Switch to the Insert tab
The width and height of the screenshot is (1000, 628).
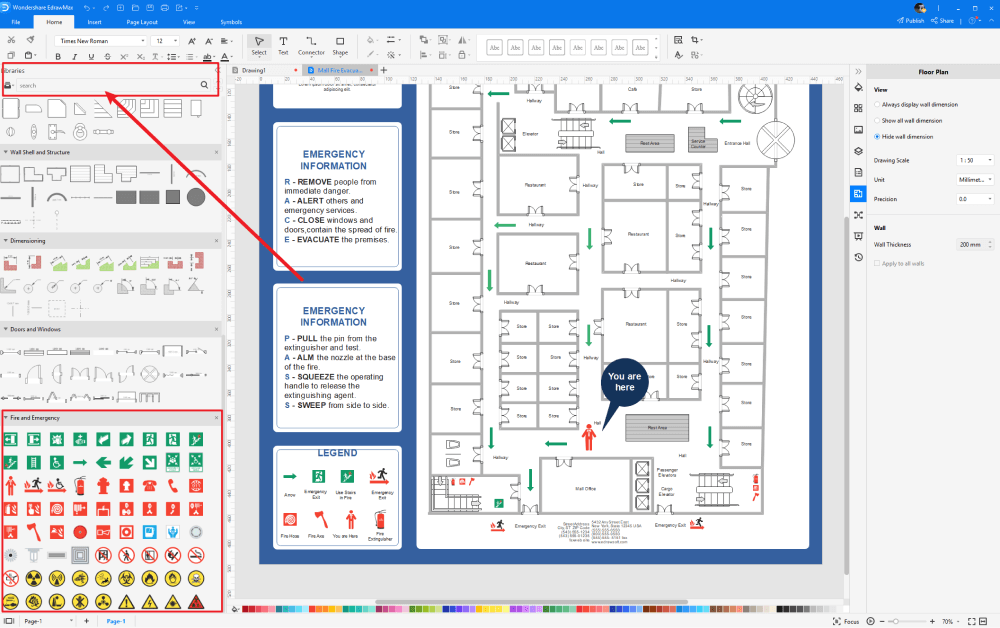tap(94, 22)
